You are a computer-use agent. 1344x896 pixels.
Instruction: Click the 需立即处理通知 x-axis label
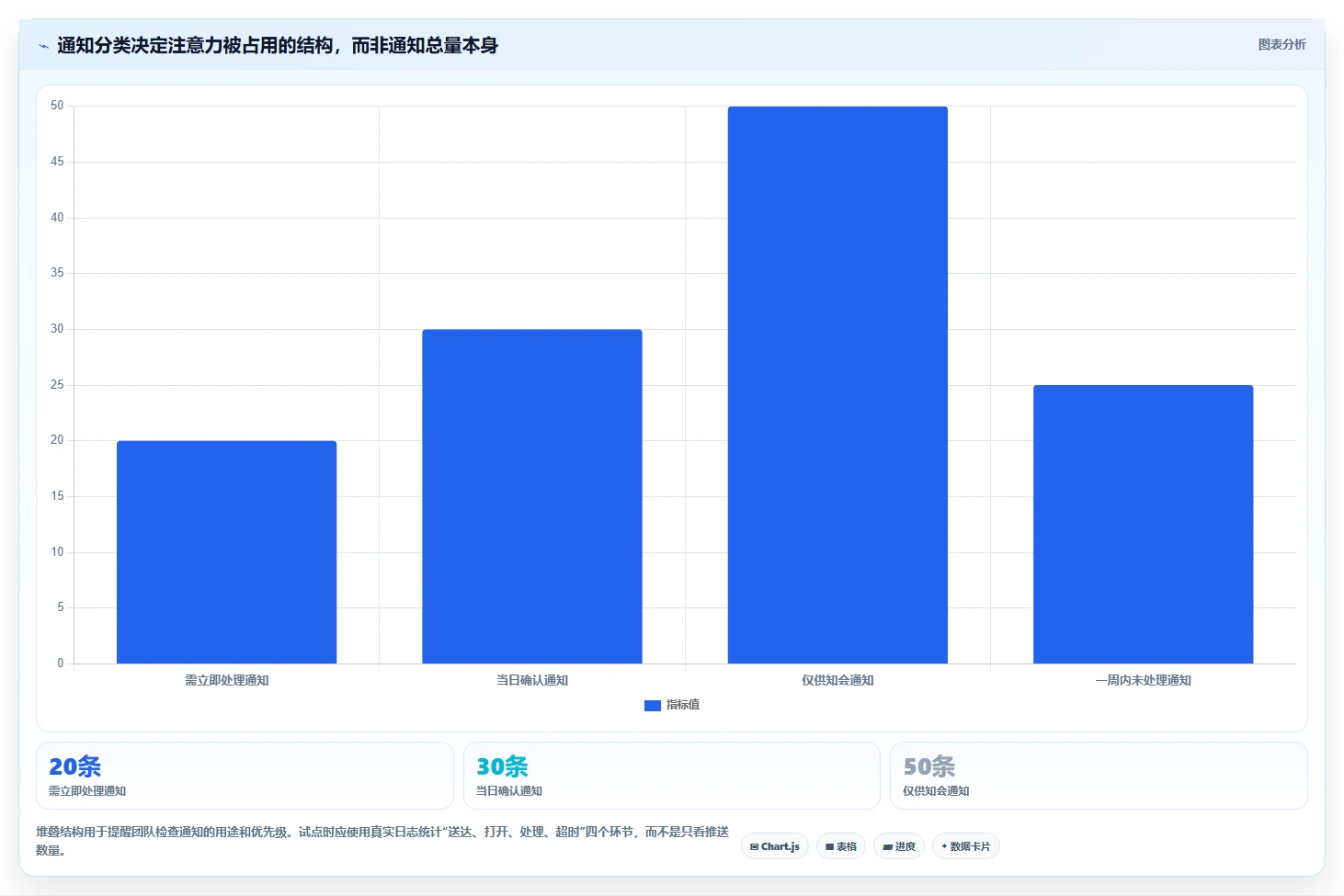pos(226,680)
